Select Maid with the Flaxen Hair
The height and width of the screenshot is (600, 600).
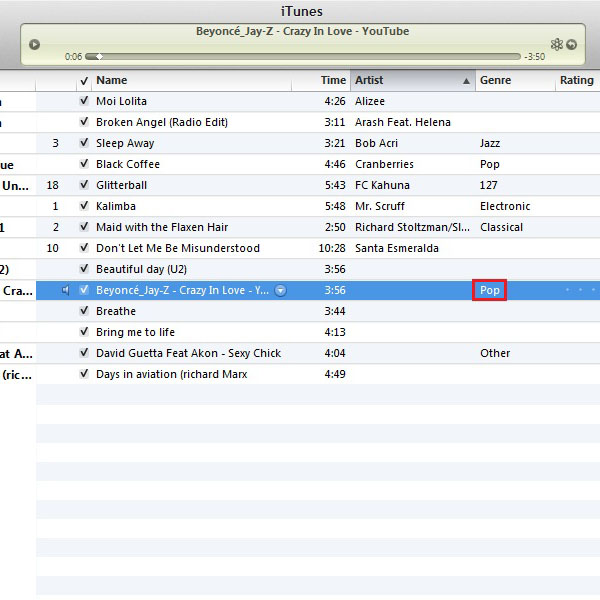click(x=162, y=227)
